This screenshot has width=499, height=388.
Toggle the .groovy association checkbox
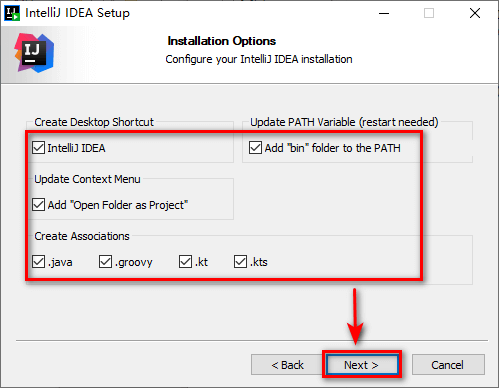click(x=105, y=262)
